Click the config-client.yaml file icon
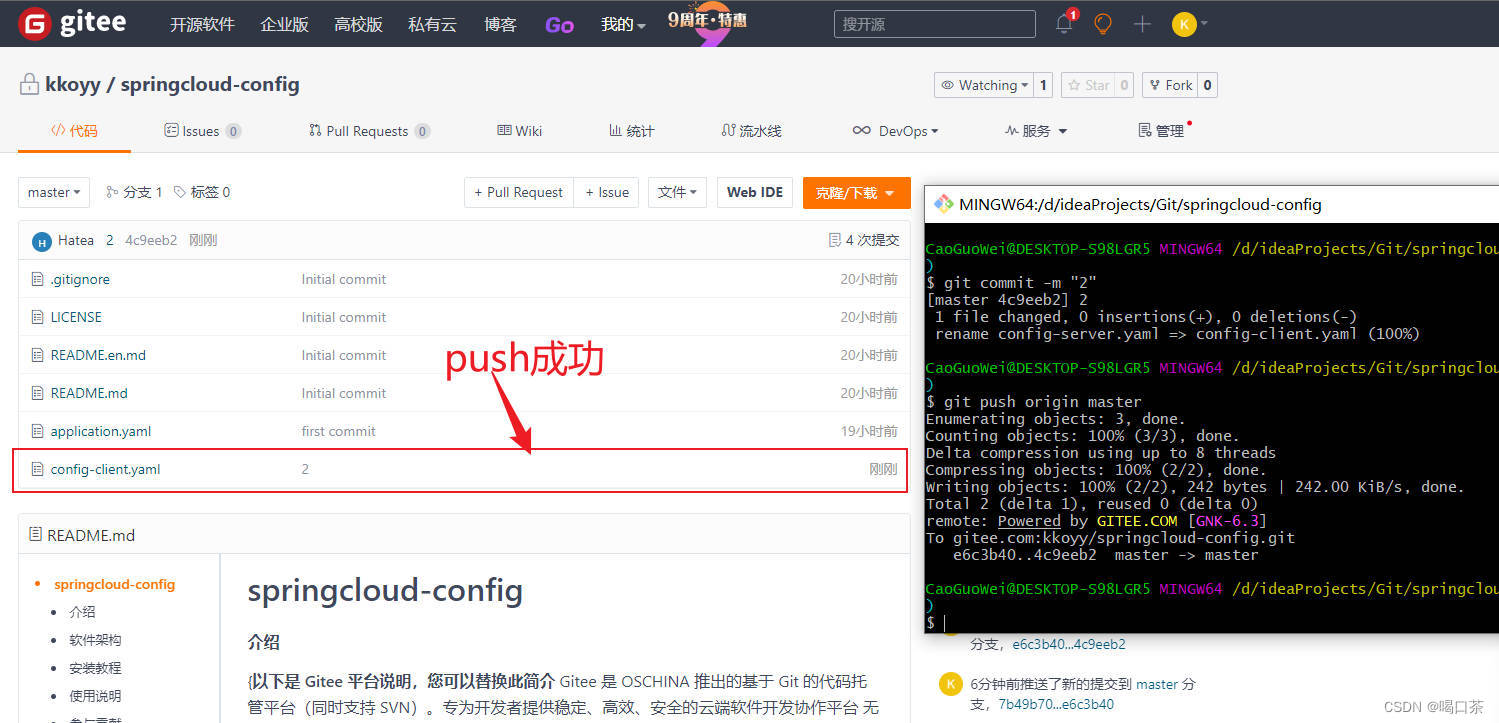Image resolution: width=1499 pixels, height=723 pixels. (x=38, y=469)
